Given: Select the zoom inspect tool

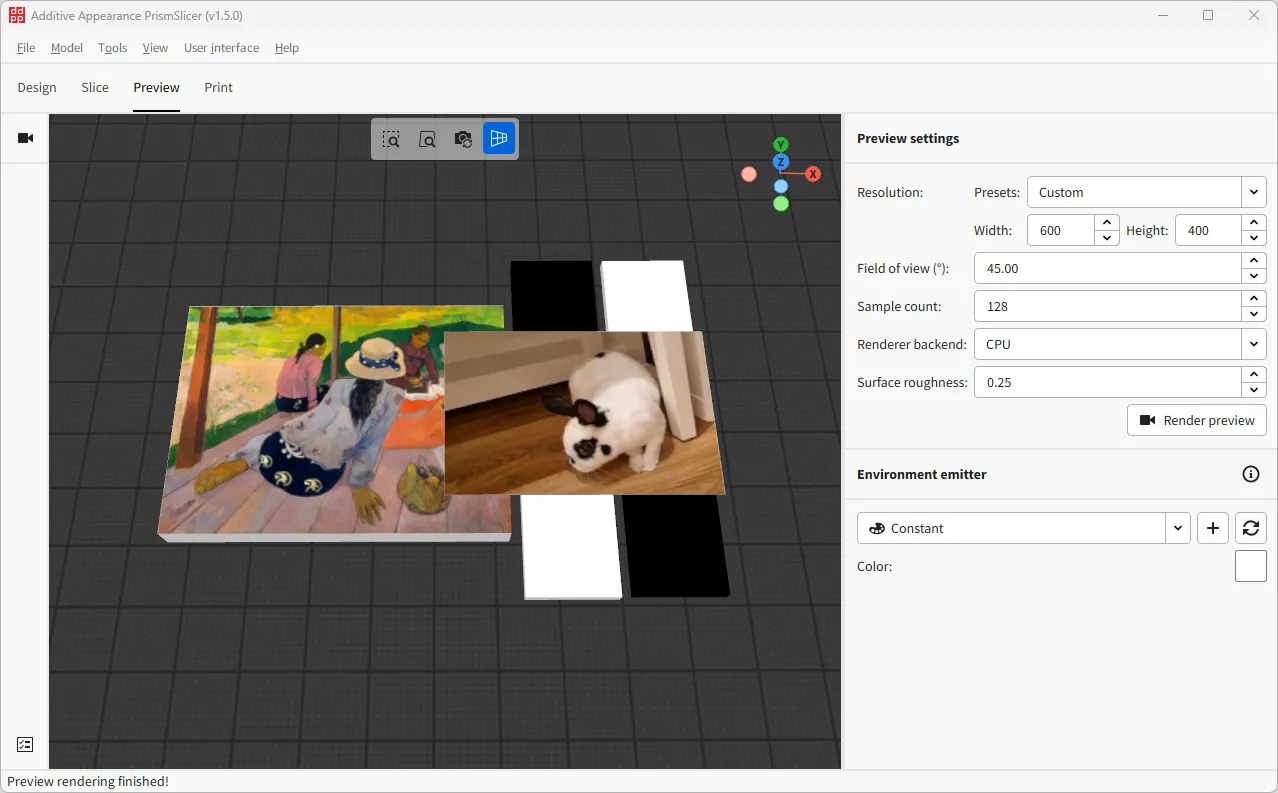Looking at the screenshot, I should point(427,139).
